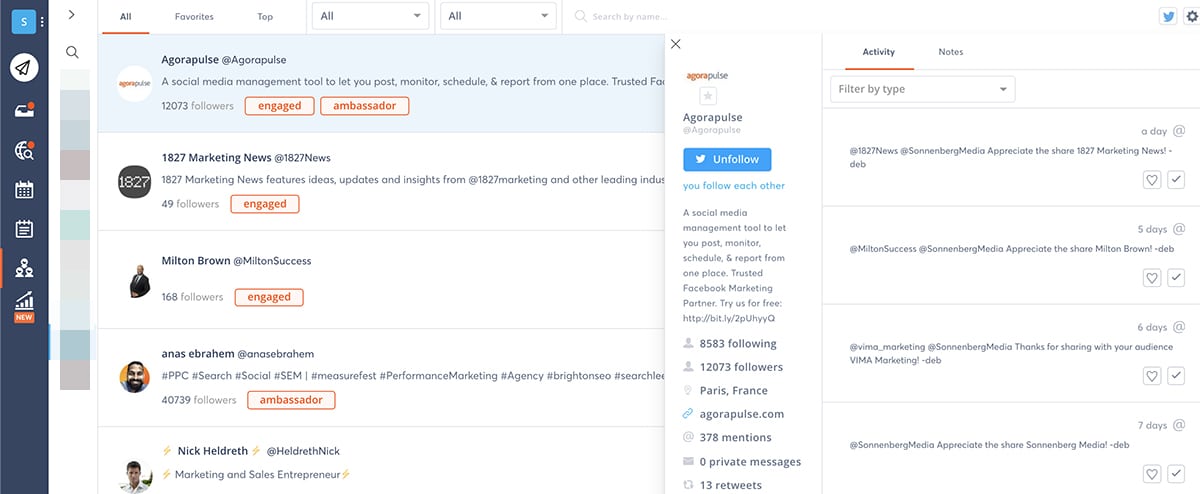Click the Twitter bird icon at top right
The image size is (1200, 494).
1167,16
